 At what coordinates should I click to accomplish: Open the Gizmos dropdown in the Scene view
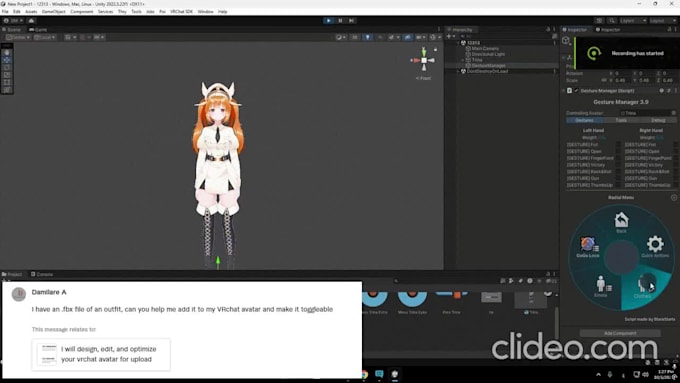coord(435,37)
